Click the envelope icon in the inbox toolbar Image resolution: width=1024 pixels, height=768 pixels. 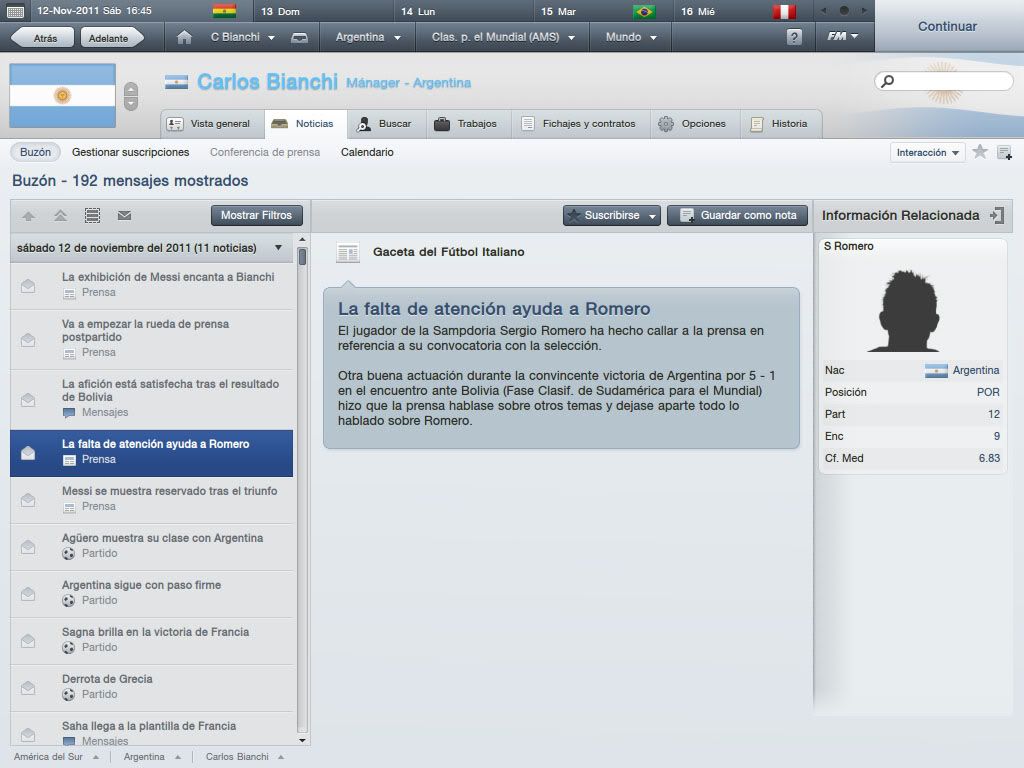coord(124,216)
